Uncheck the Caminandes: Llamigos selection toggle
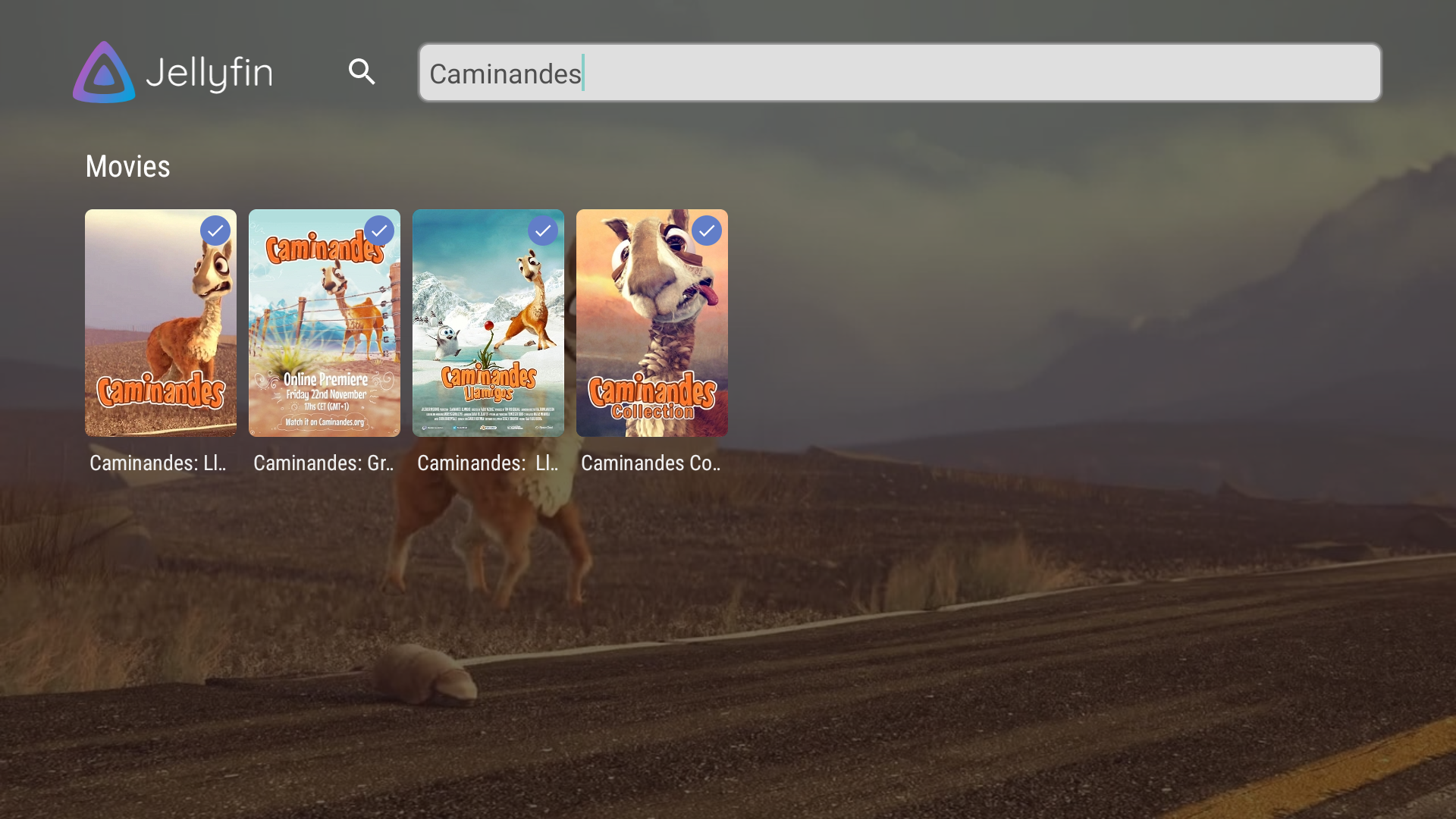The height and width of the screenshot is (819, 1456). (x=543, y=231)
